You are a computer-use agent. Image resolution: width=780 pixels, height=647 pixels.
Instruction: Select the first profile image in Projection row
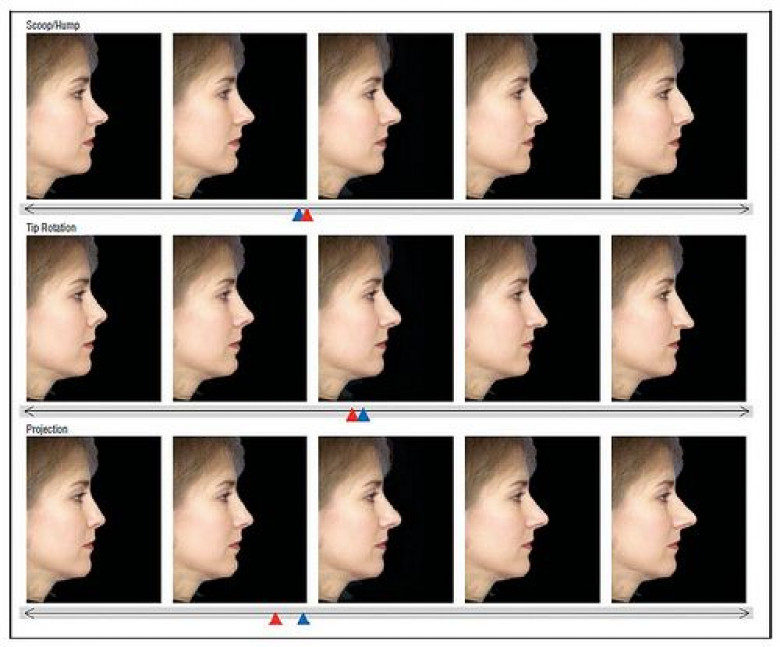(x=93, y=519)
